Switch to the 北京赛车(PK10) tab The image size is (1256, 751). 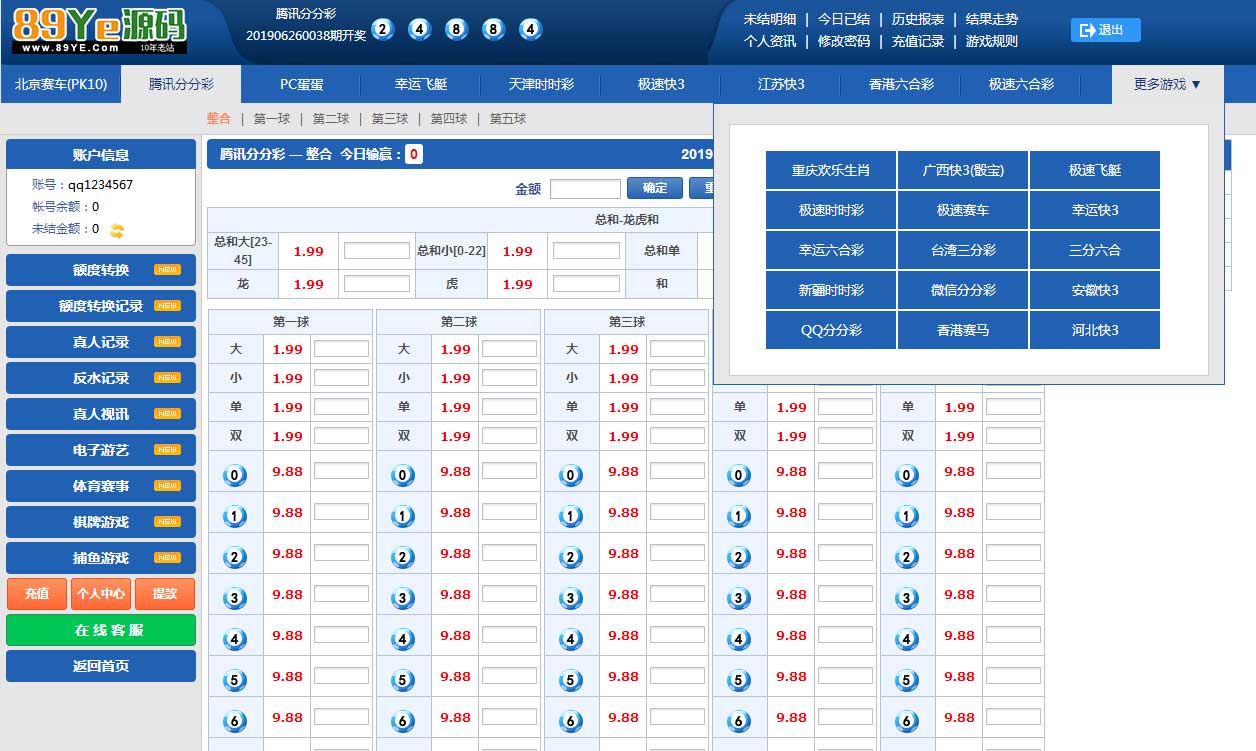(x=61, y=84)
